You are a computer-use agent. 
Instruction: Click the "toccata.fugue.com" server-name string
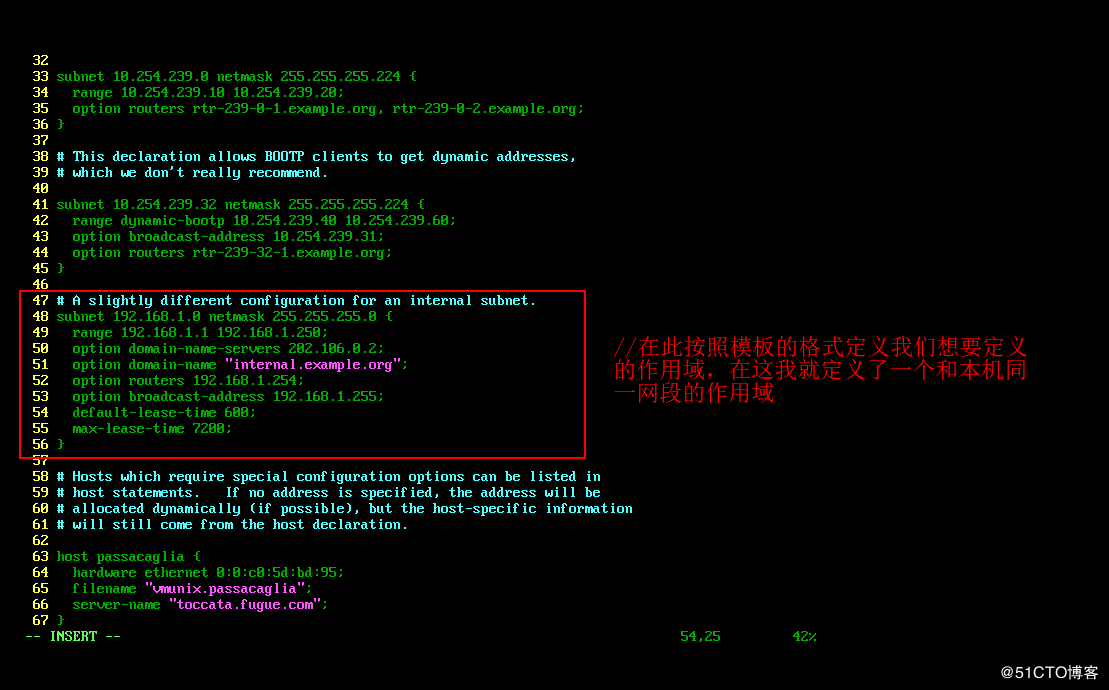[x=245, y=605]
